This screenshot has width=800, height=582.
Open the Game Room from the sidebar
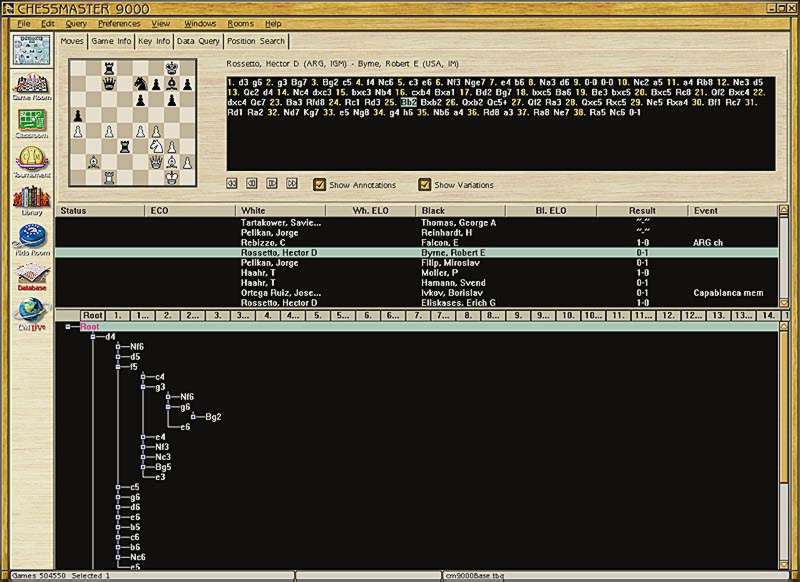32,86
